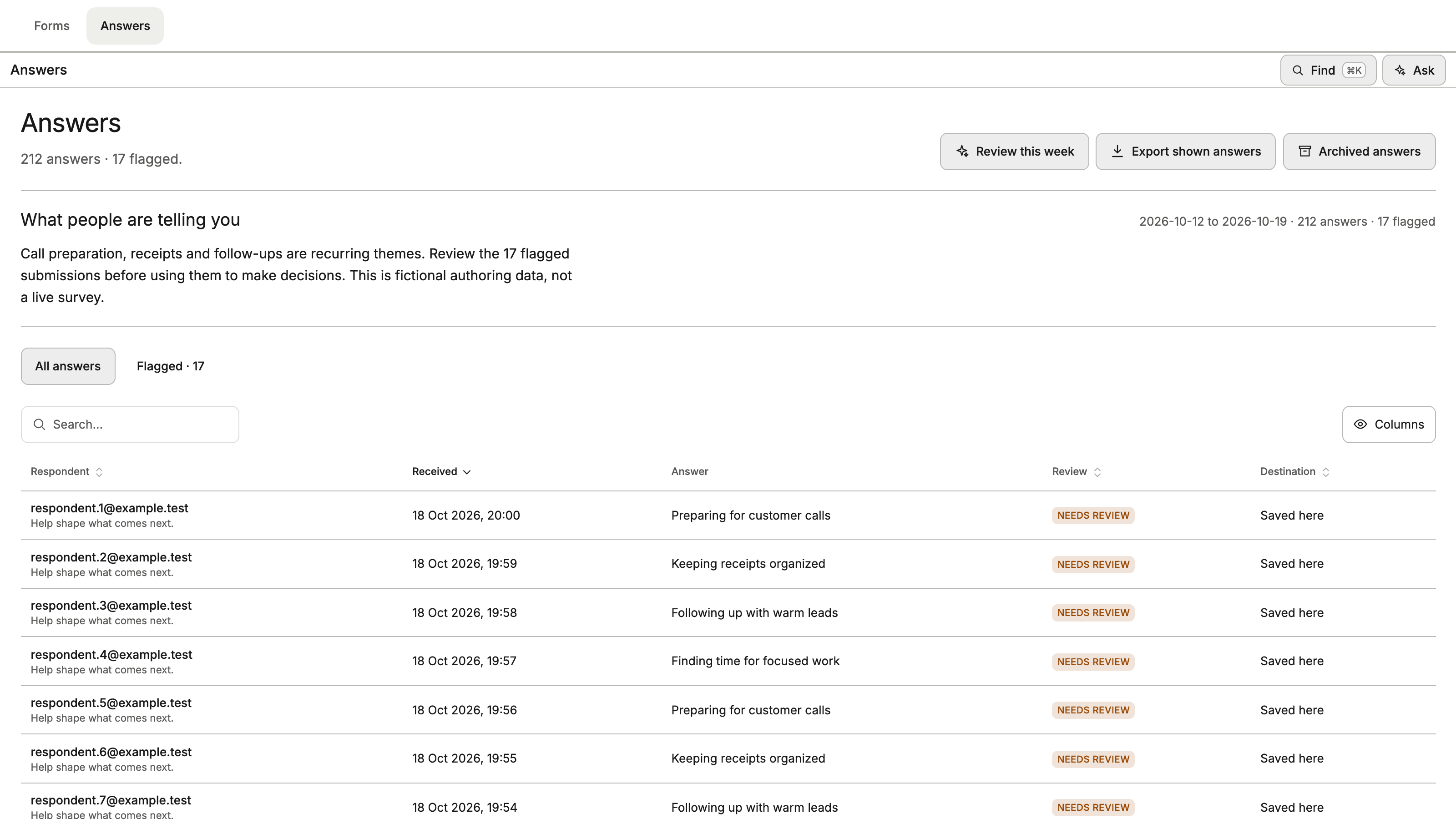The image size is (1456, 819).
Task: Open Archived answers
Action: 1359,151
